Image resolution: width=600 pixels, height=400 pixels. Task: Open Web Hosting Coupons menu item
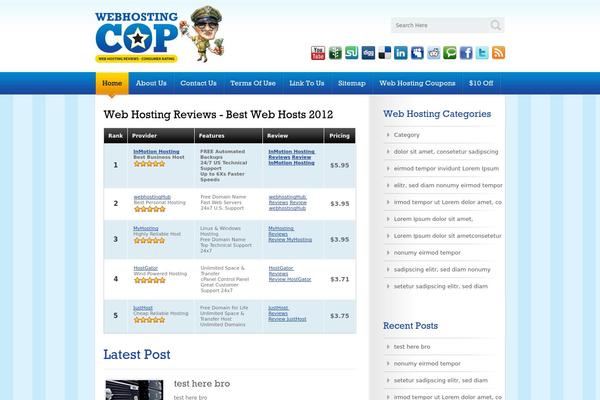coord(417,83)
